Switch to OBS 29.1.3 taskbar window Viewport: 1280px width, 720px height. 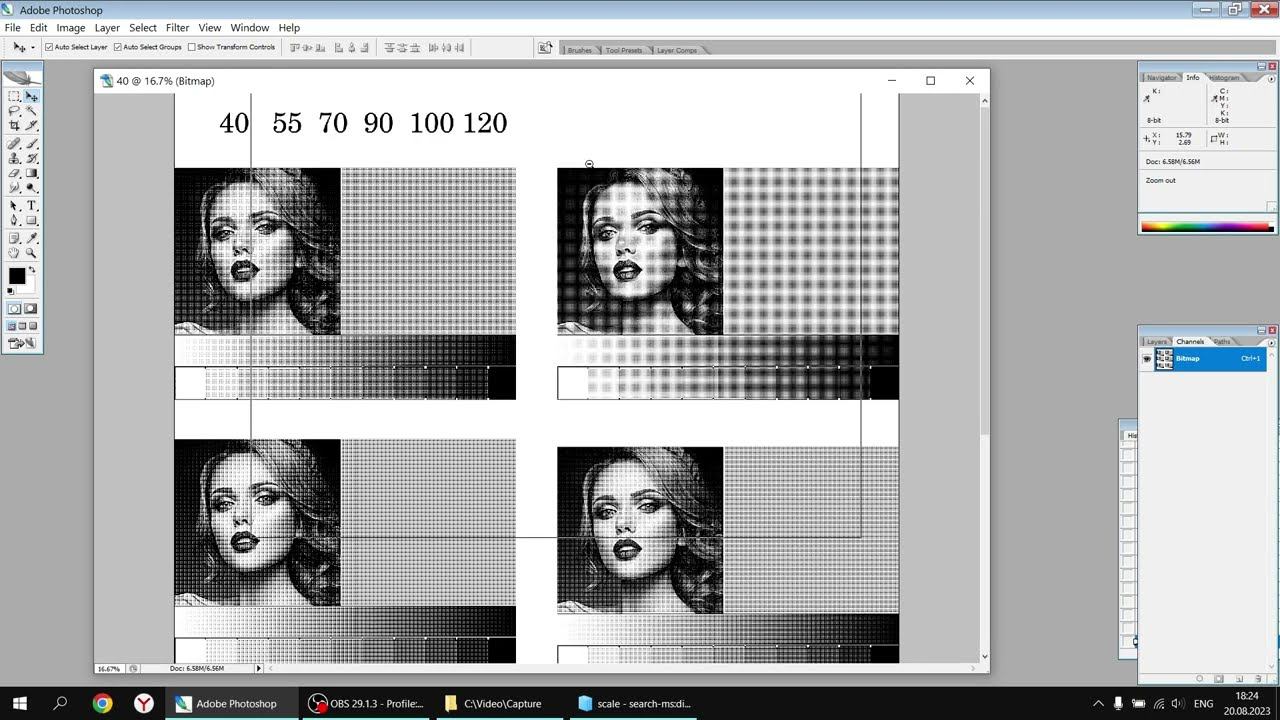click(366, 703)
